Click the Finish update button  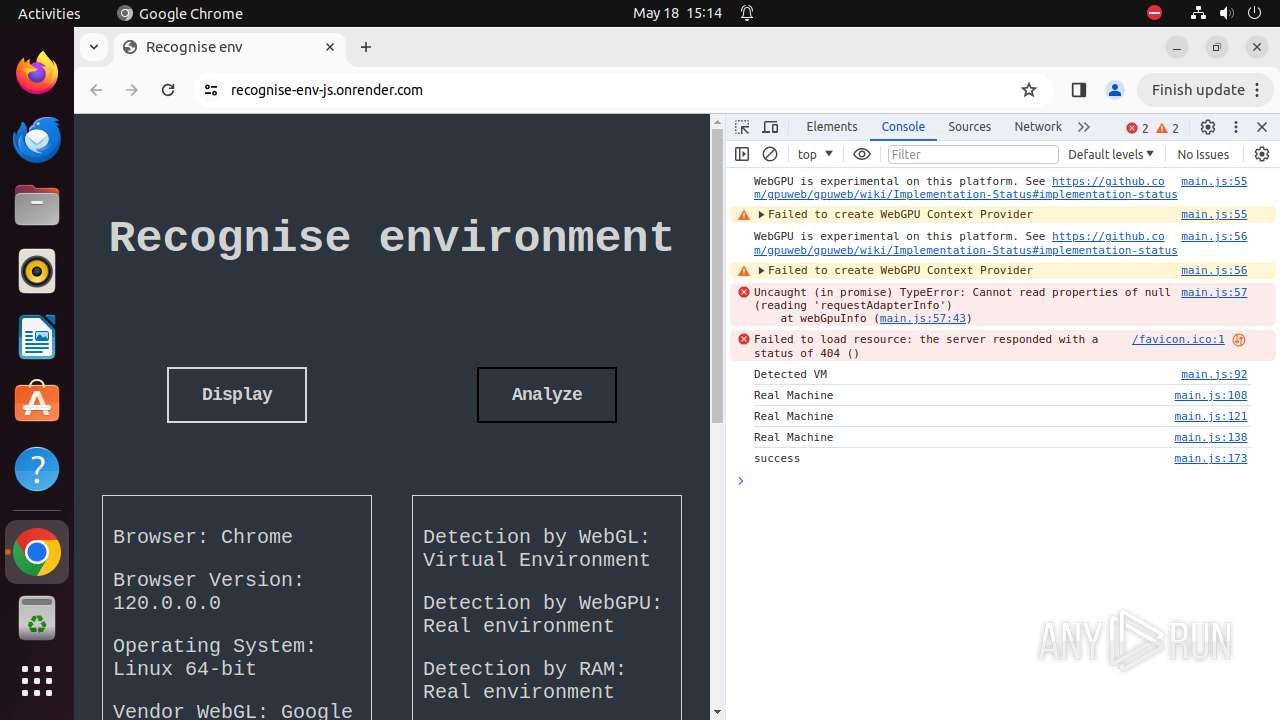coord(1206,90)
